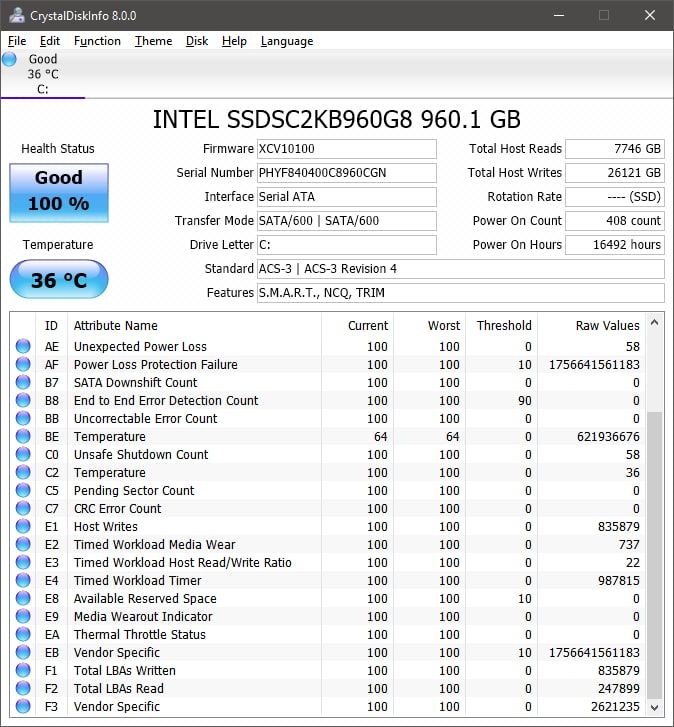Click the status orb for Available Reserved Space
The image size is (674, 727).
23,598
